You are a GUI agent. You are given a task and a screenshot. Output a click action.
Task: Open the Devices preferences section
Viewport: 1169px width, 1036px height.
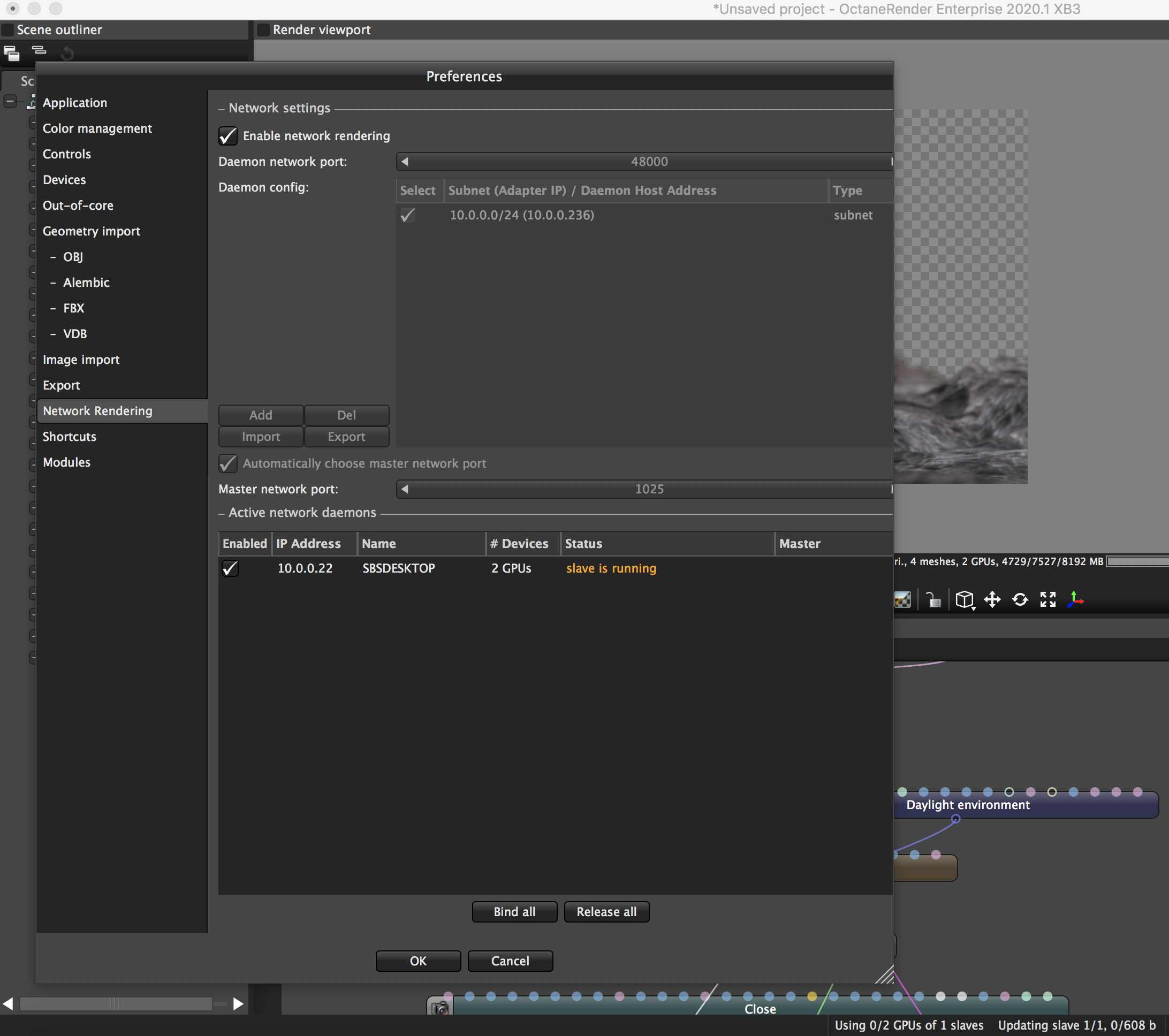64,180
